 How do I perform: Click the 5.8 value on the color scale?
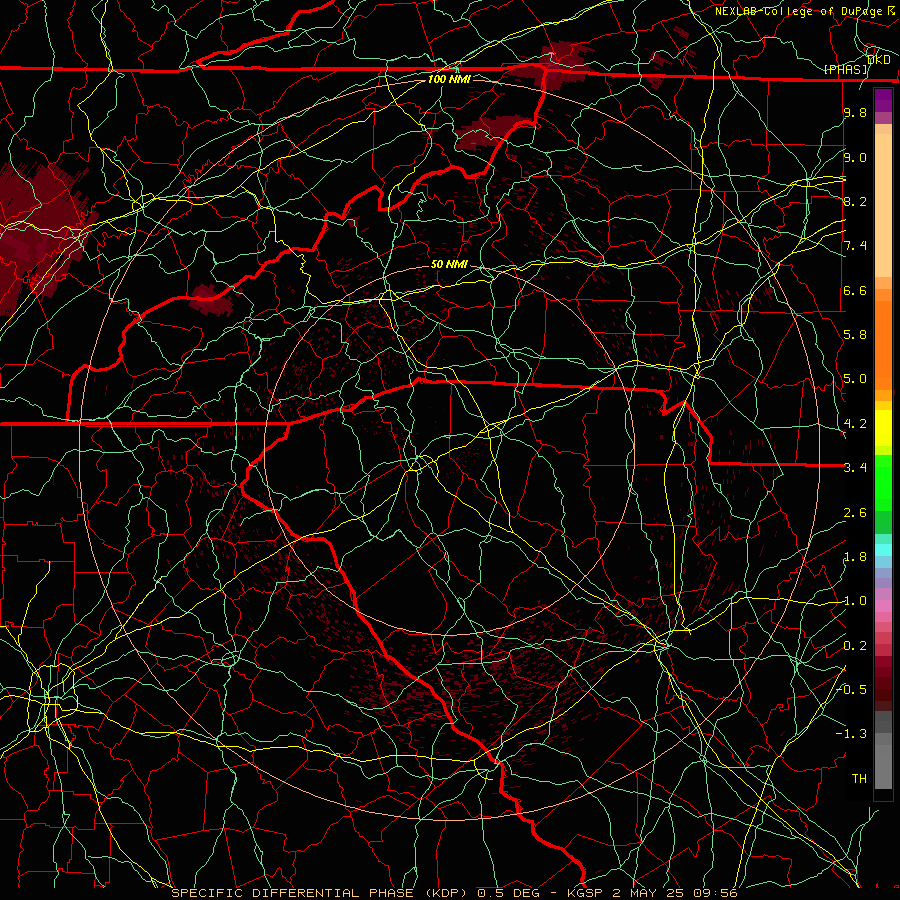pyautogui.click(x=855, y=335)
